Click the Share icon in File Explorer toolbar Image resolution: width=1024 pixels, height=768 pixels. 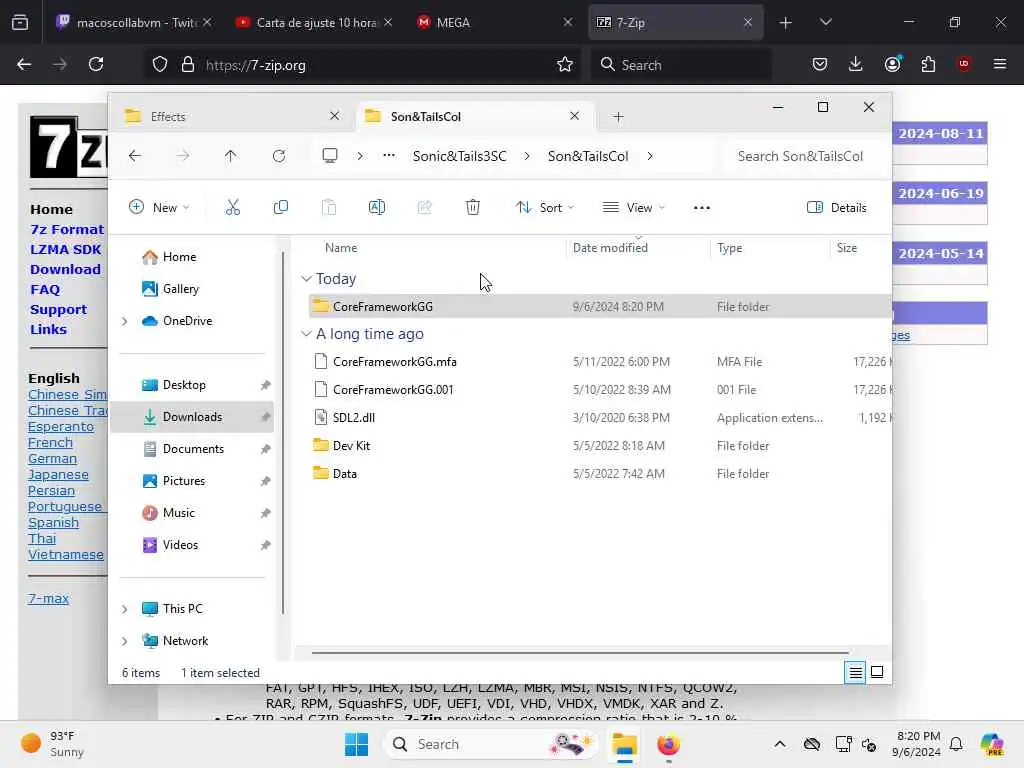click(424, 208)
